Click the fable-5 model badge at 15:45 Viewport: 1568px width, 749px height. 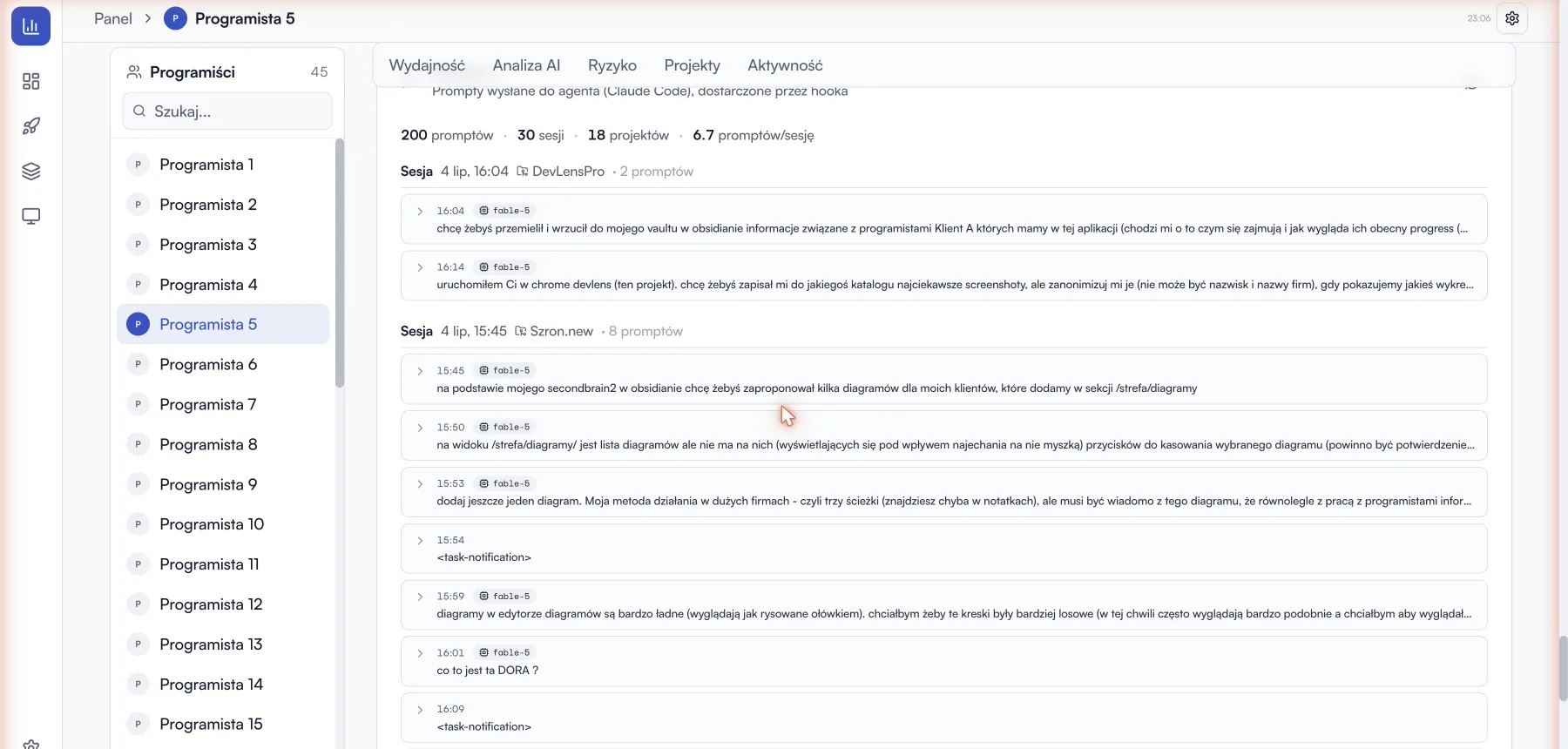click(x=504, y=370)
